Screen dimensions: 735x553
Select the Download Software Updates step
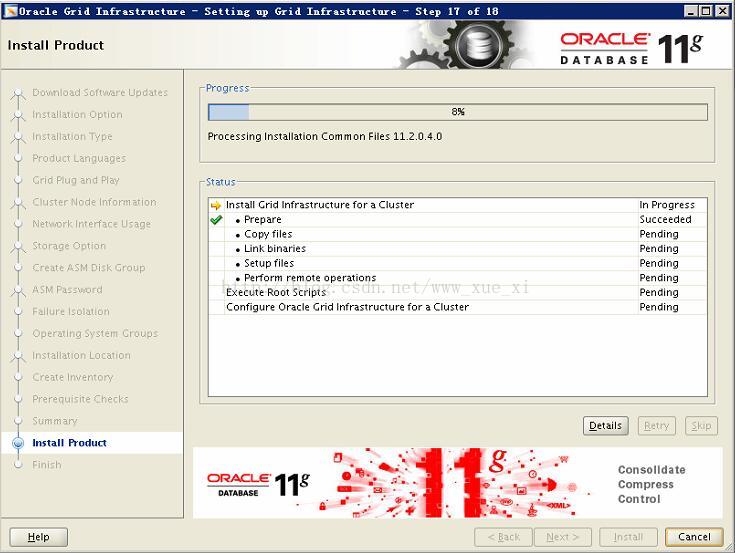(100, 93)
